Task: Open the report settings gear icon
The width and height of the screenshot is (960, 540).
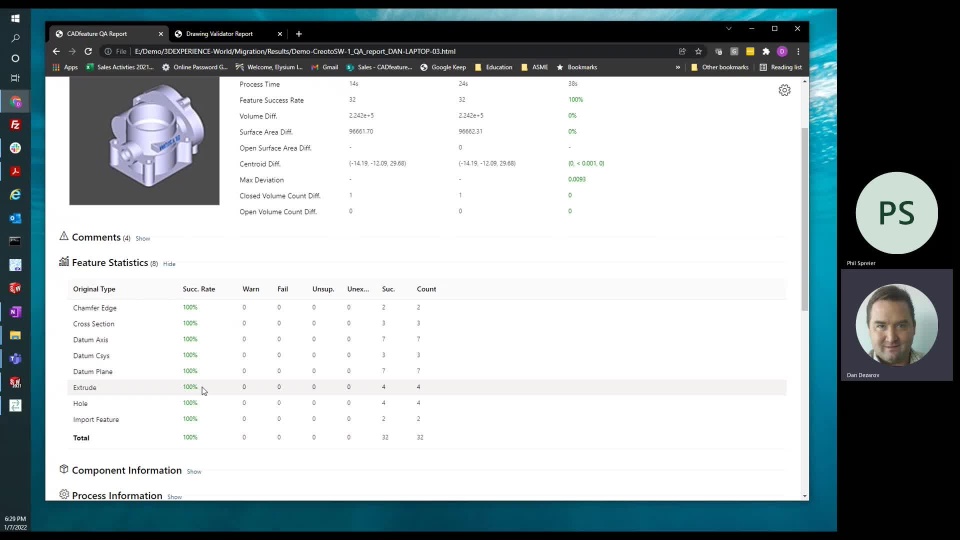Action: tap(784, 91)
